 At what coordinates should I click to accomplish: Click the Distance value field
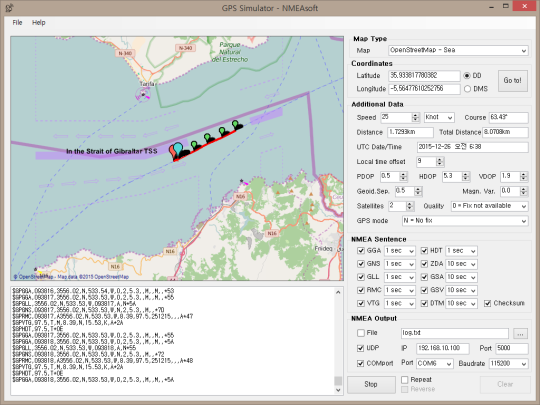tap(411, 132)
